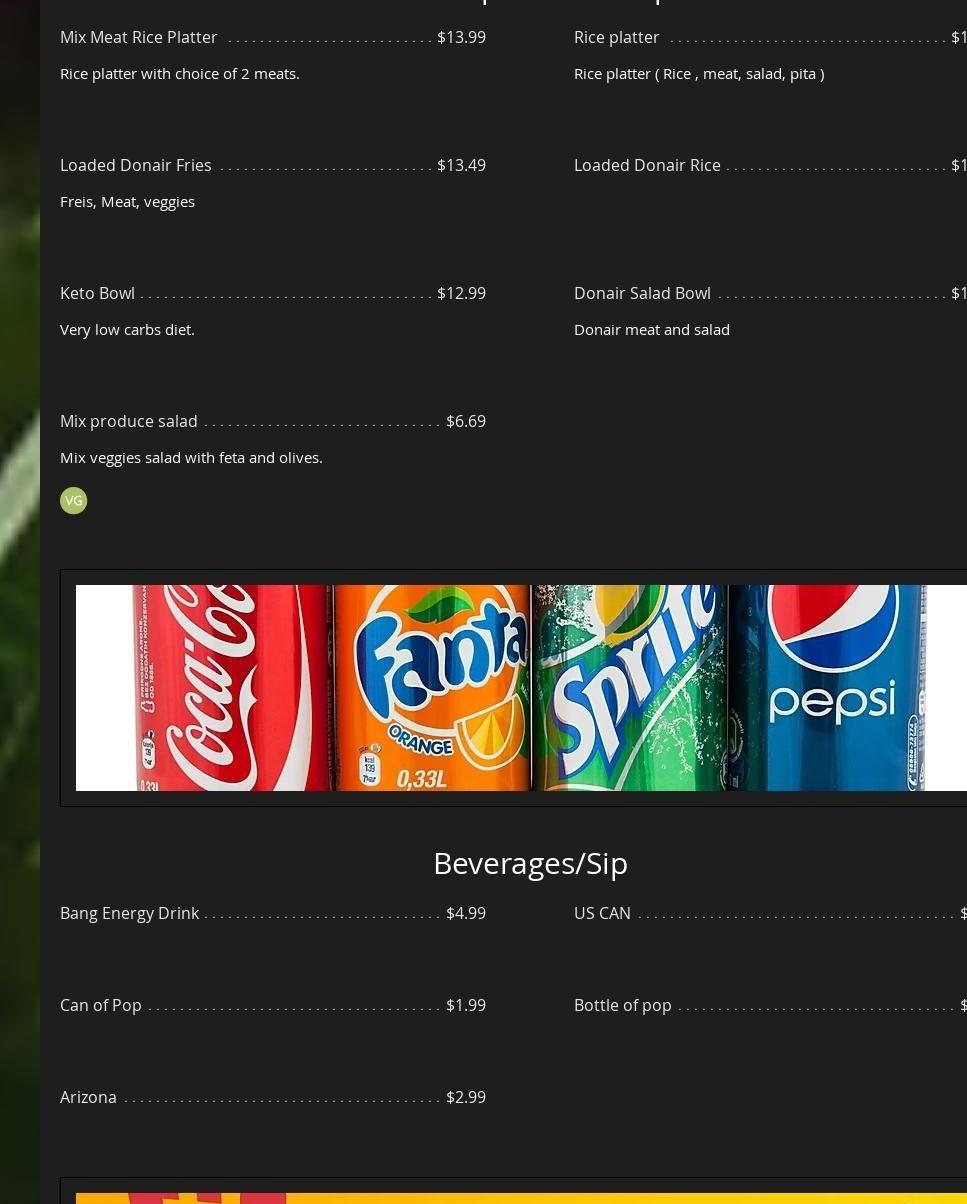Image resolution: width=967 pixels, height=1204 pixels.
Task: Select Bang Energy Drink from beverages
Action: [x=130, y=913]
